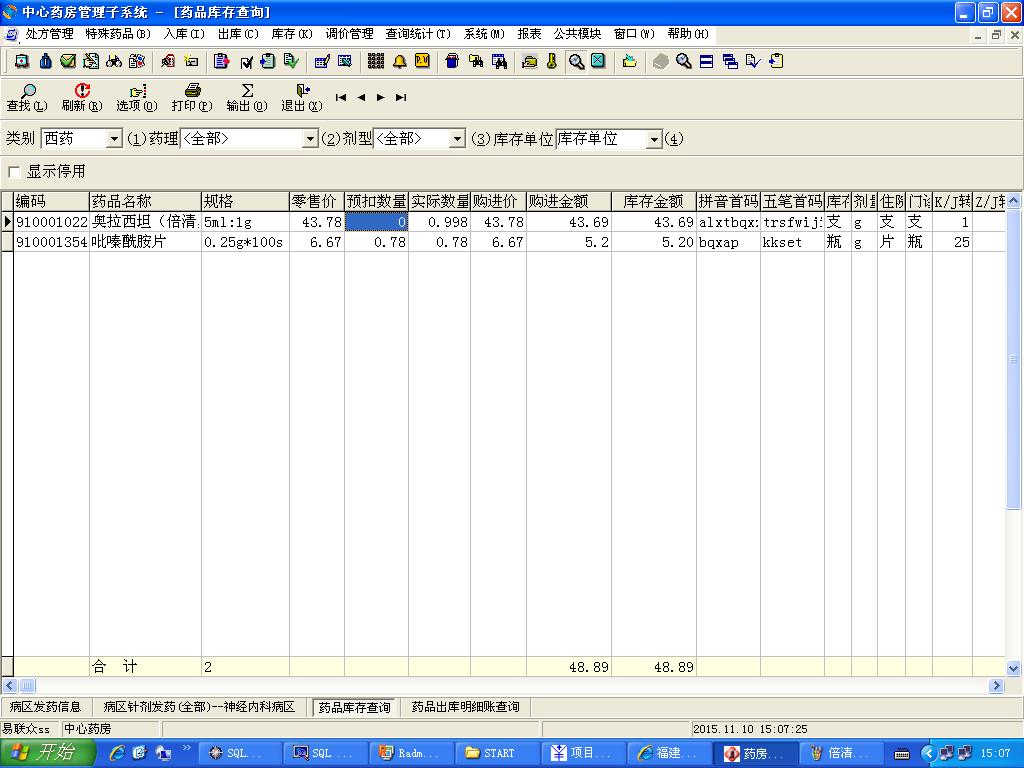Click the Windows 开始 Start button

[46, 752]
